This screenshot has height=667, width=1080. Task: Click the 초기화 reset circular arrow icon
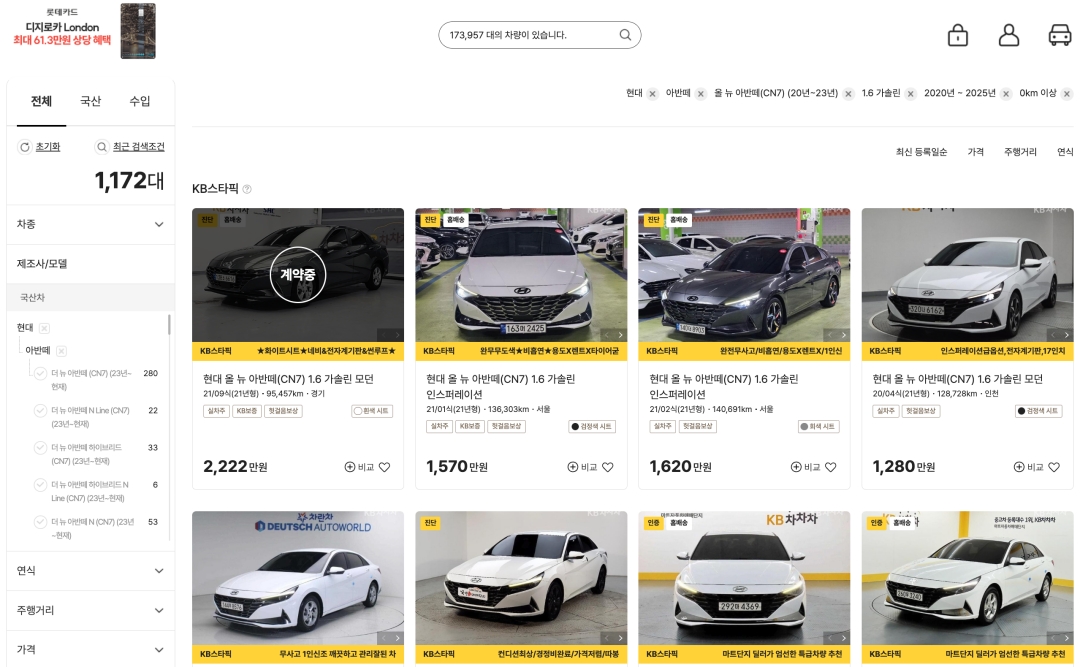point(25,147)
